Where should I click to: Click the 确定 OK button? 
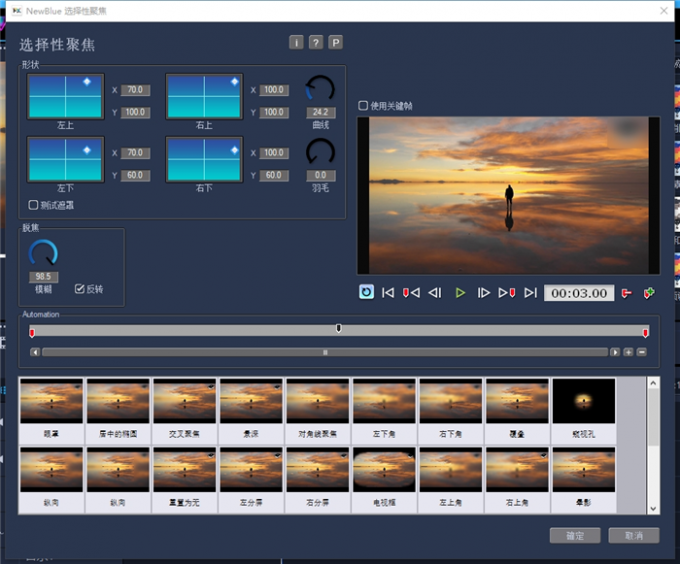(575, 535)
